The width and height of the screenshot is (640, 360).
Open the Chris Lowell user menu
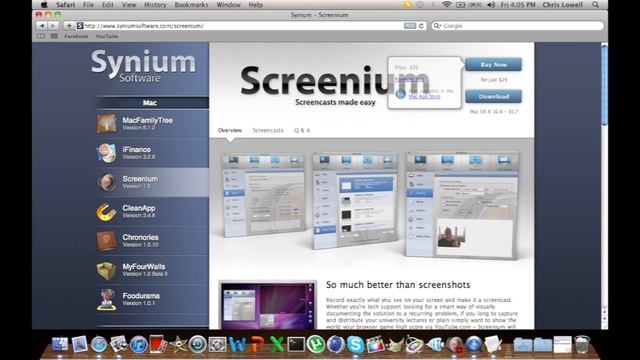click(x=562, y=4)
